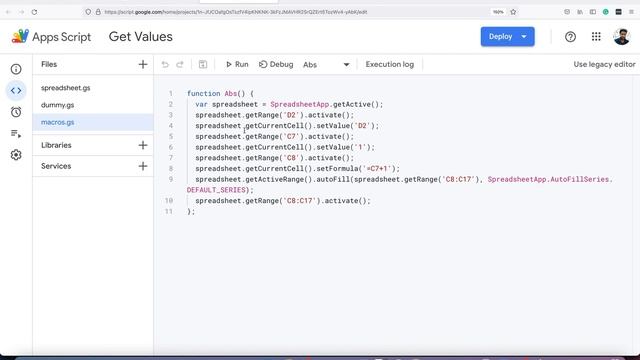Viewport: 640px width, 360px height.
Task: Click DEFAULT_SERIES text in the editor
Action: (216, 190)
